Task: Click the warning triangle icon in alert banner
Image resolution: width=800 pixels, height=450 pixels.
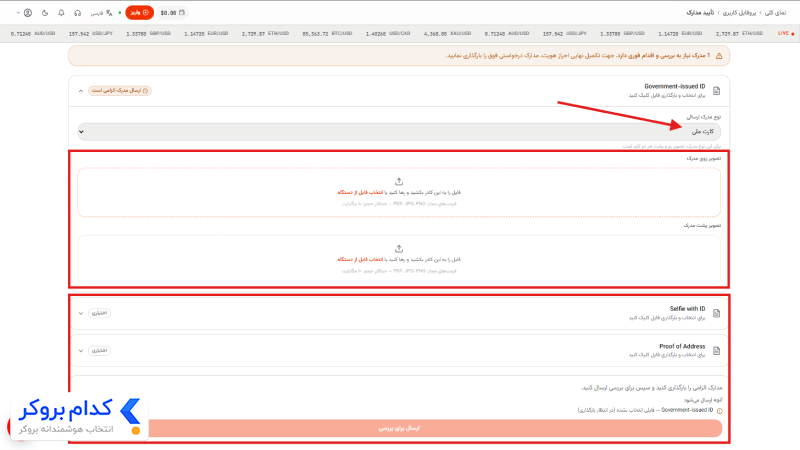Action: pos(719,56)
